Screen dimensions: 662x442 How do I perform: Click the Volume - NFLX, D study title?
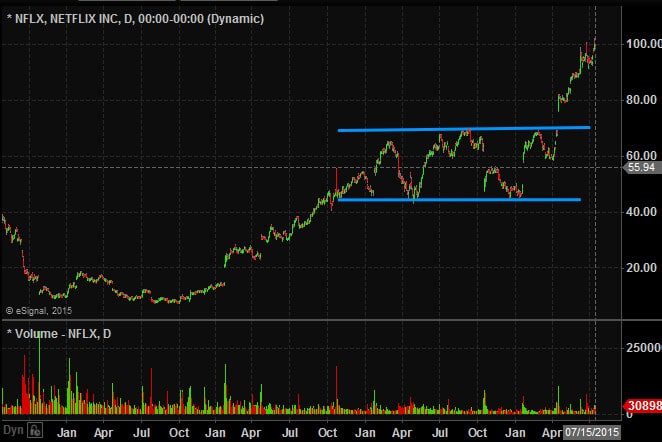(59, 334)
